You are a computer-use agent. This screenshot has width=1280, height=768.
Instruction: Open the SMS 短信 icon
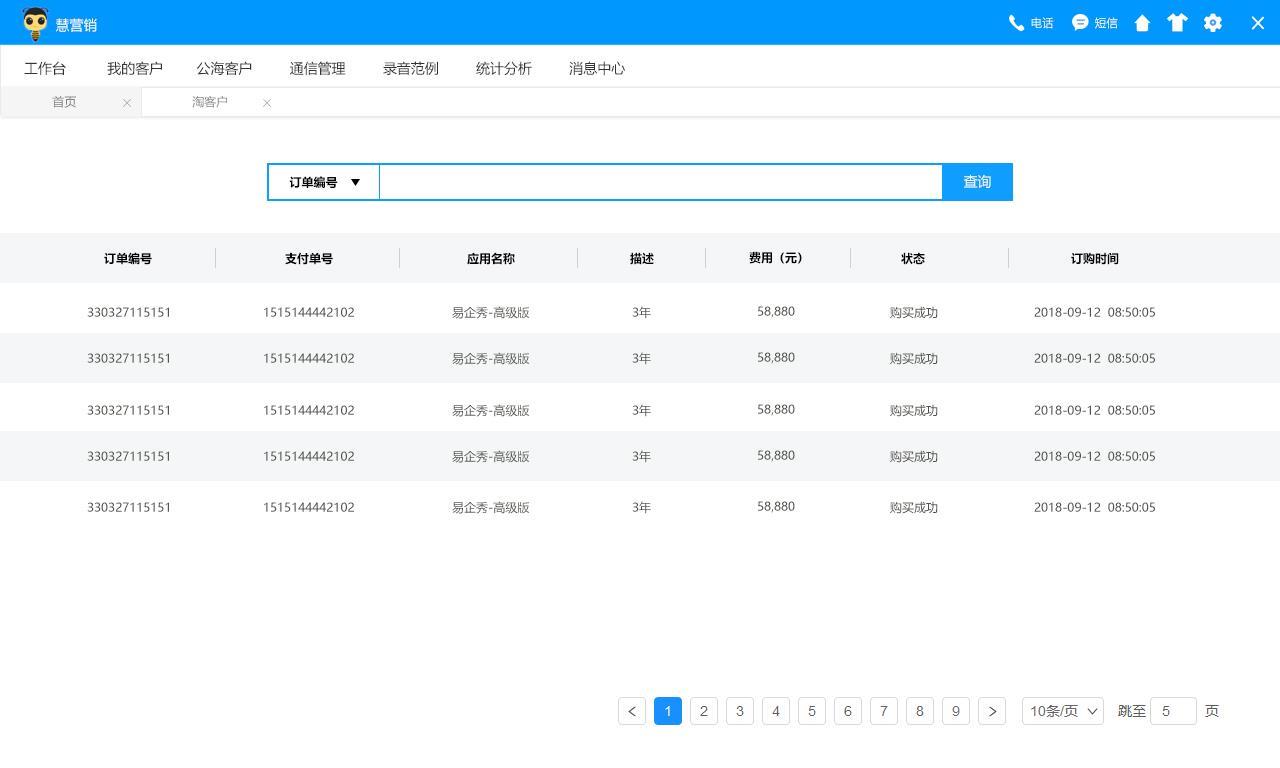[x=1080, y=23]
